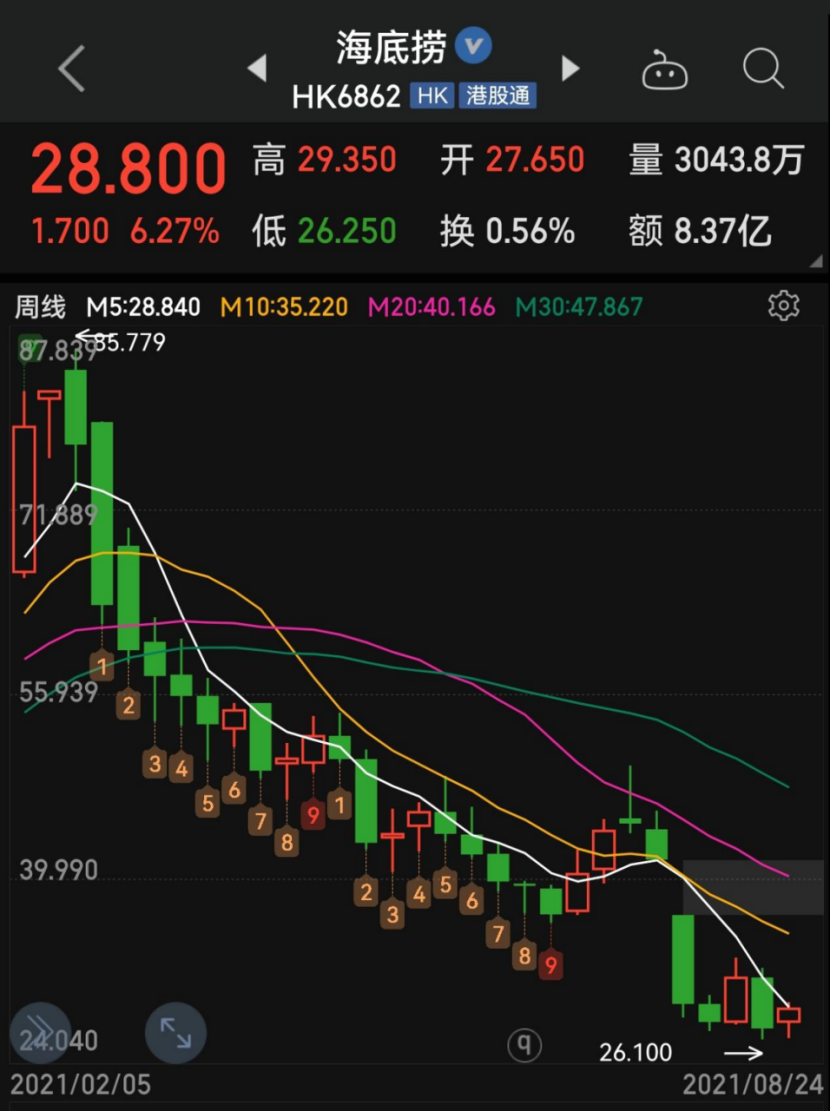Open the 周线 period selector

pos(40,307)
